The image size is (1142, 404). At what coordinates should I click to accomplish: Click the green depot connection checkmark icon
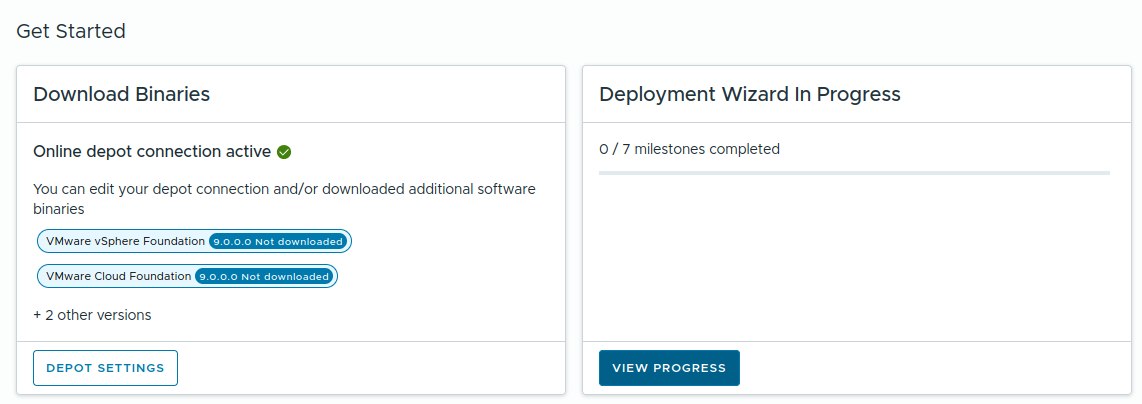pyautogui.click(x=284, y=152)
